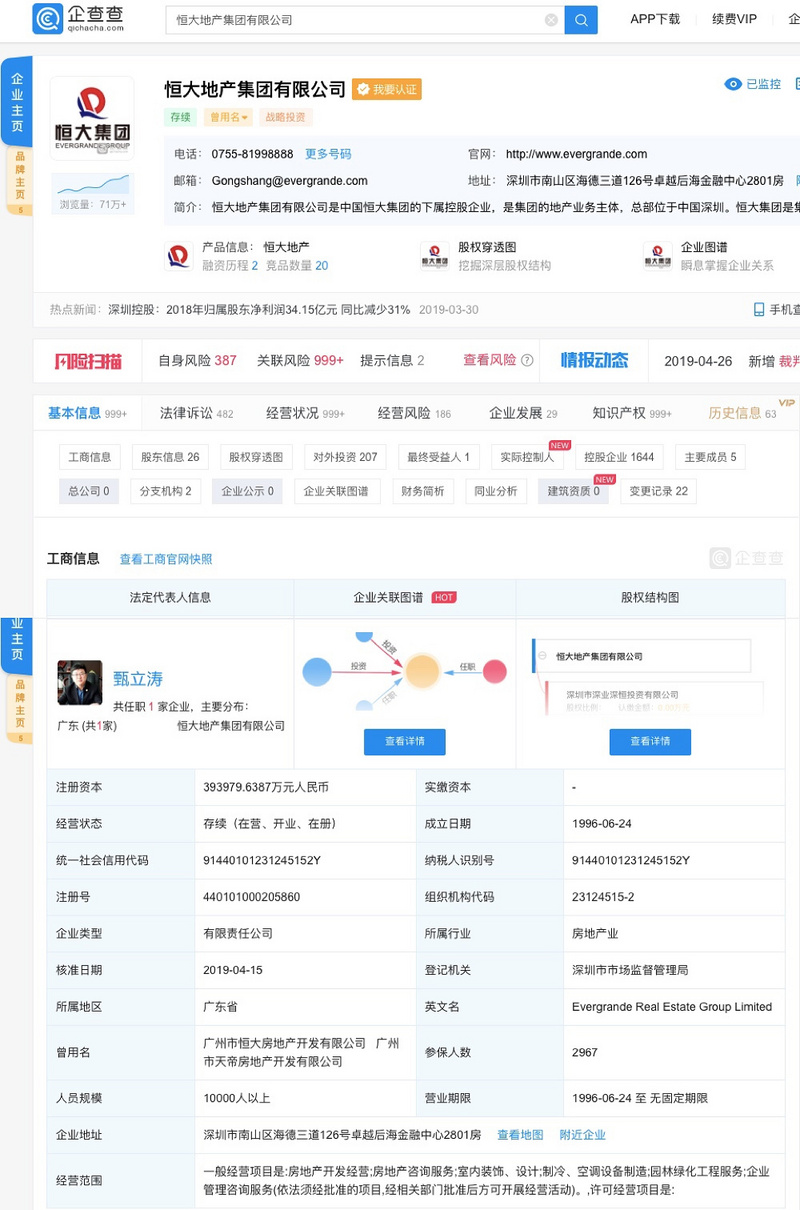
Task: Click the blue search magnifier button
Action: [x=581, y=20]
